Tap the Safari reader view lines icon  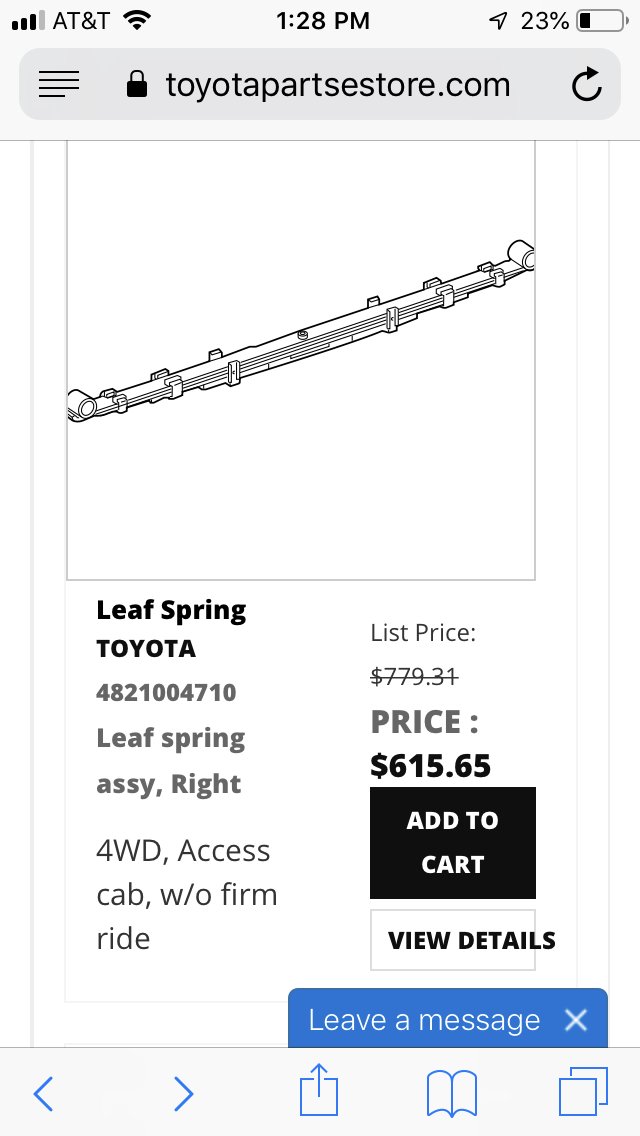tap(59, 85)
